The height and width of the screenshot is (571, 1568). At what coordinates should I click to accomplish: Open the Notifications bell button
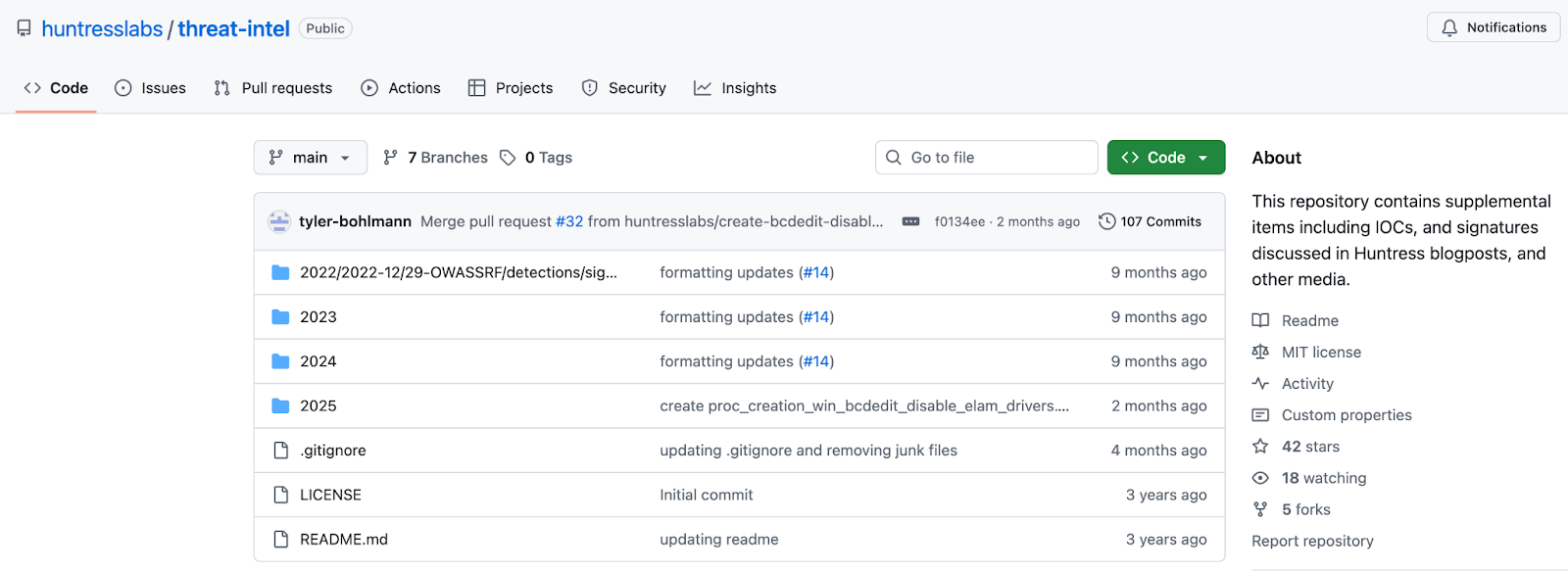pyautogui.click(x=1494, y=27)
